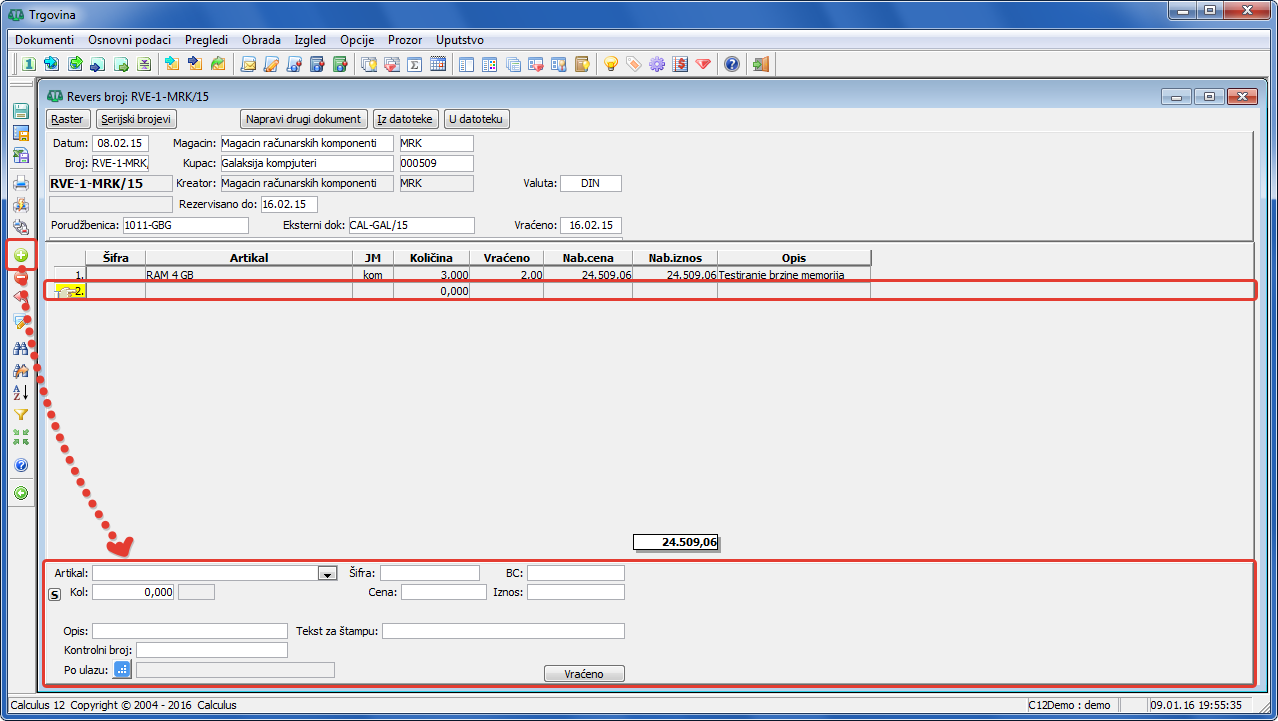Click the green plus add-row icon
Image resolution: width=1278 pixels, height=721 pixels.
tap(21, 256)
